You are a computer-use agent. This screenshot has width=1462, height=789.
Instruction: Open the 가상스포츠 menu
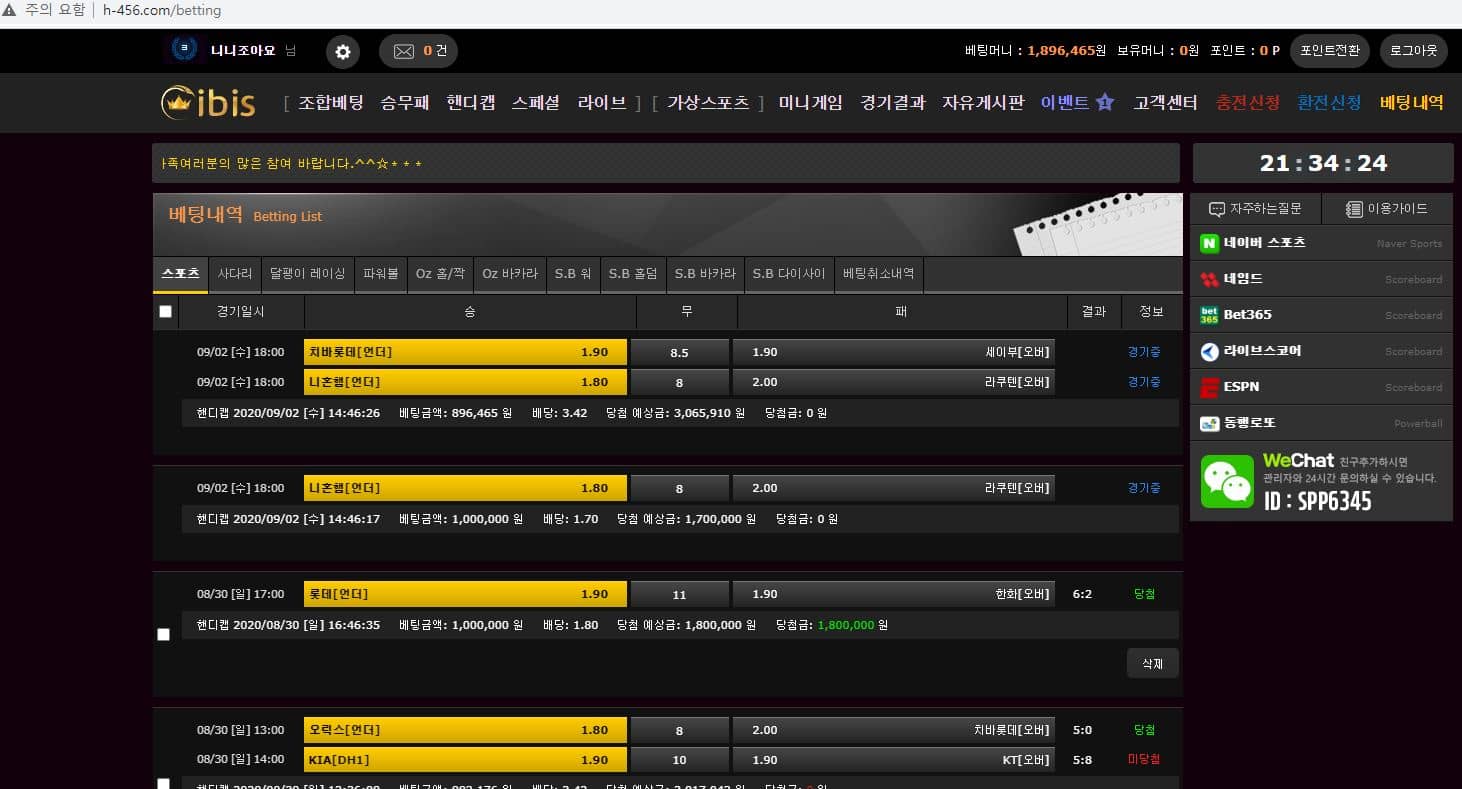tap(708, 102)
